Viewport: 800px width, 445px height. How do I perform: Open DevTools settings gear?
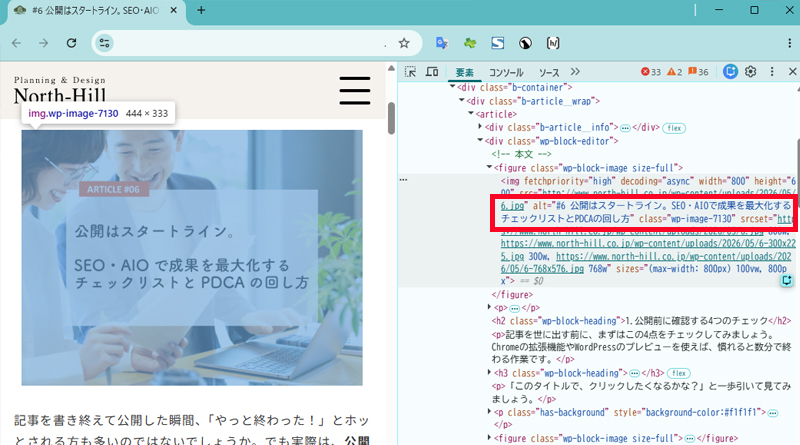pos(751,72)
